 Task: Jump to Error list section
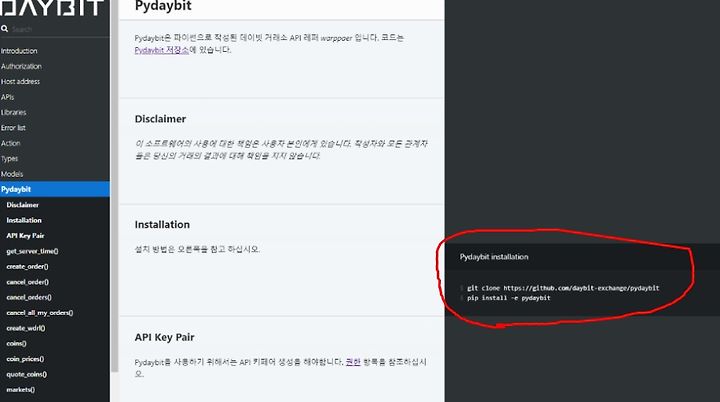(x=13, y=128)
